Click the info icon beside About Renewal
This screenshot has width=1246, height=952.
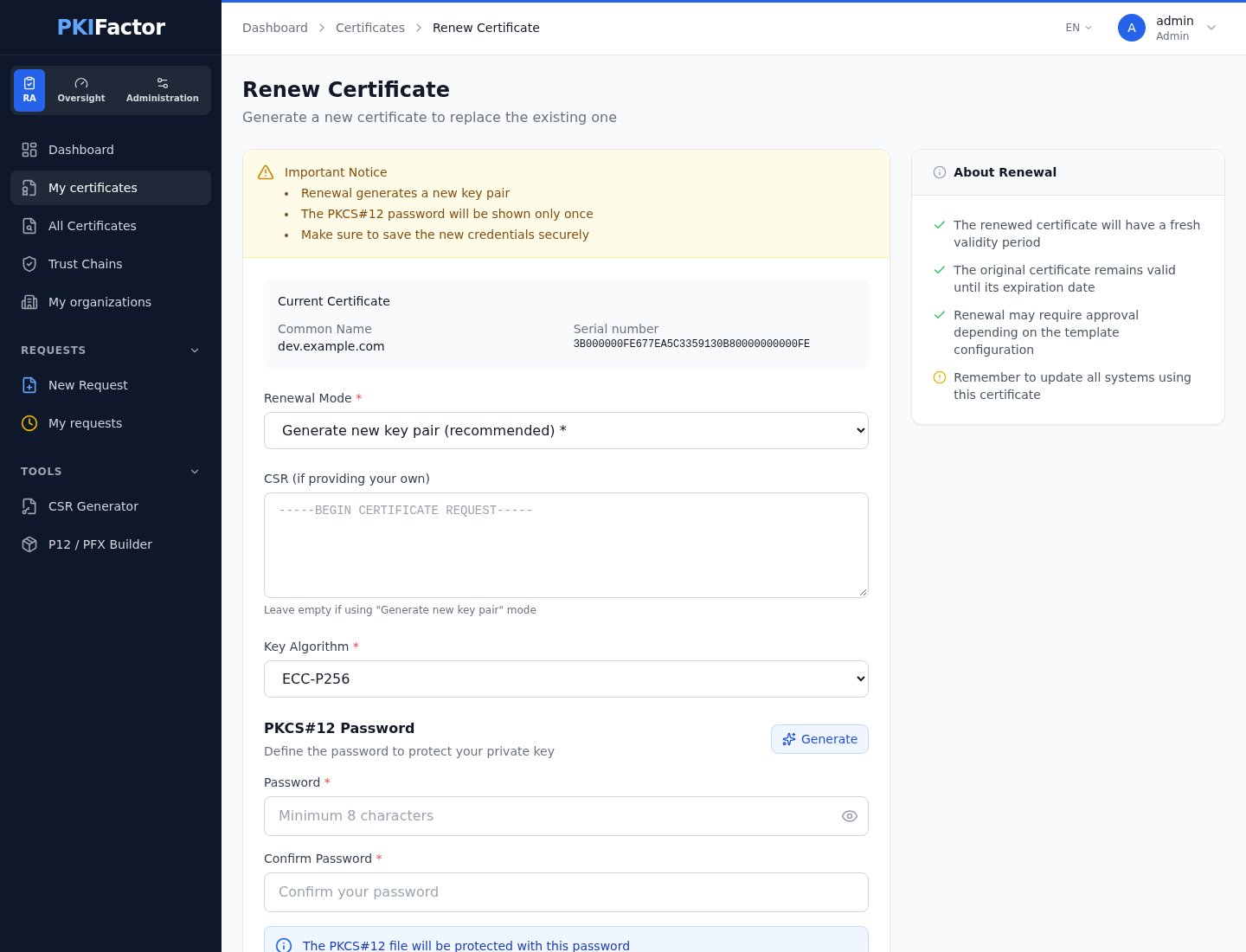coord(940,172)
